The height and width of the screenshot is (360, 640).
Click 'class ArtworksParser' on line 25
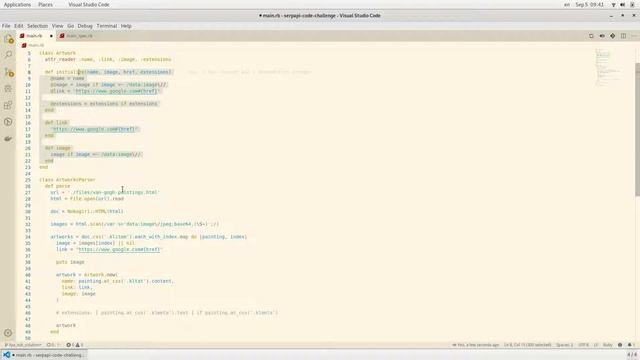(x=67, y=180)
